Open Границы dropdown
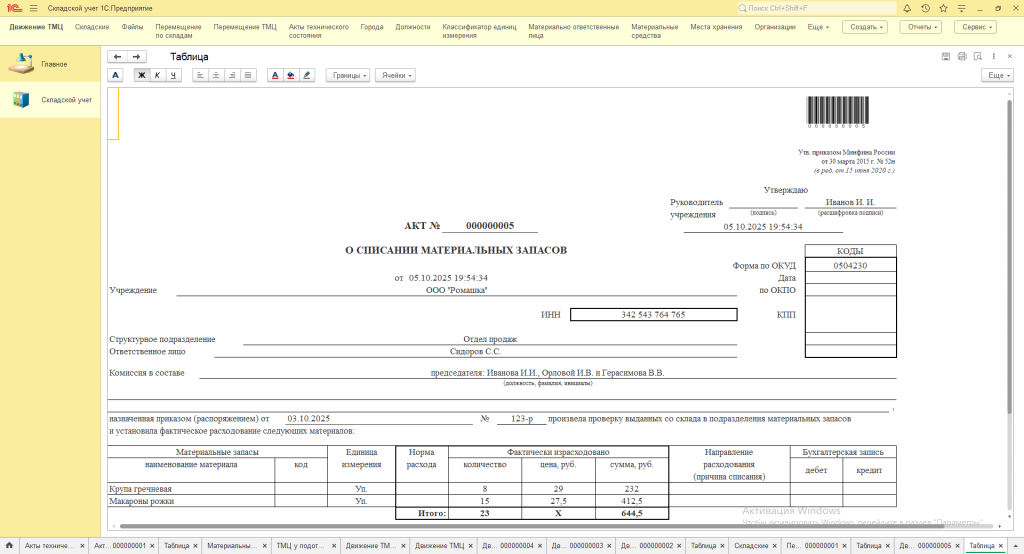 [x=349, y=75]
